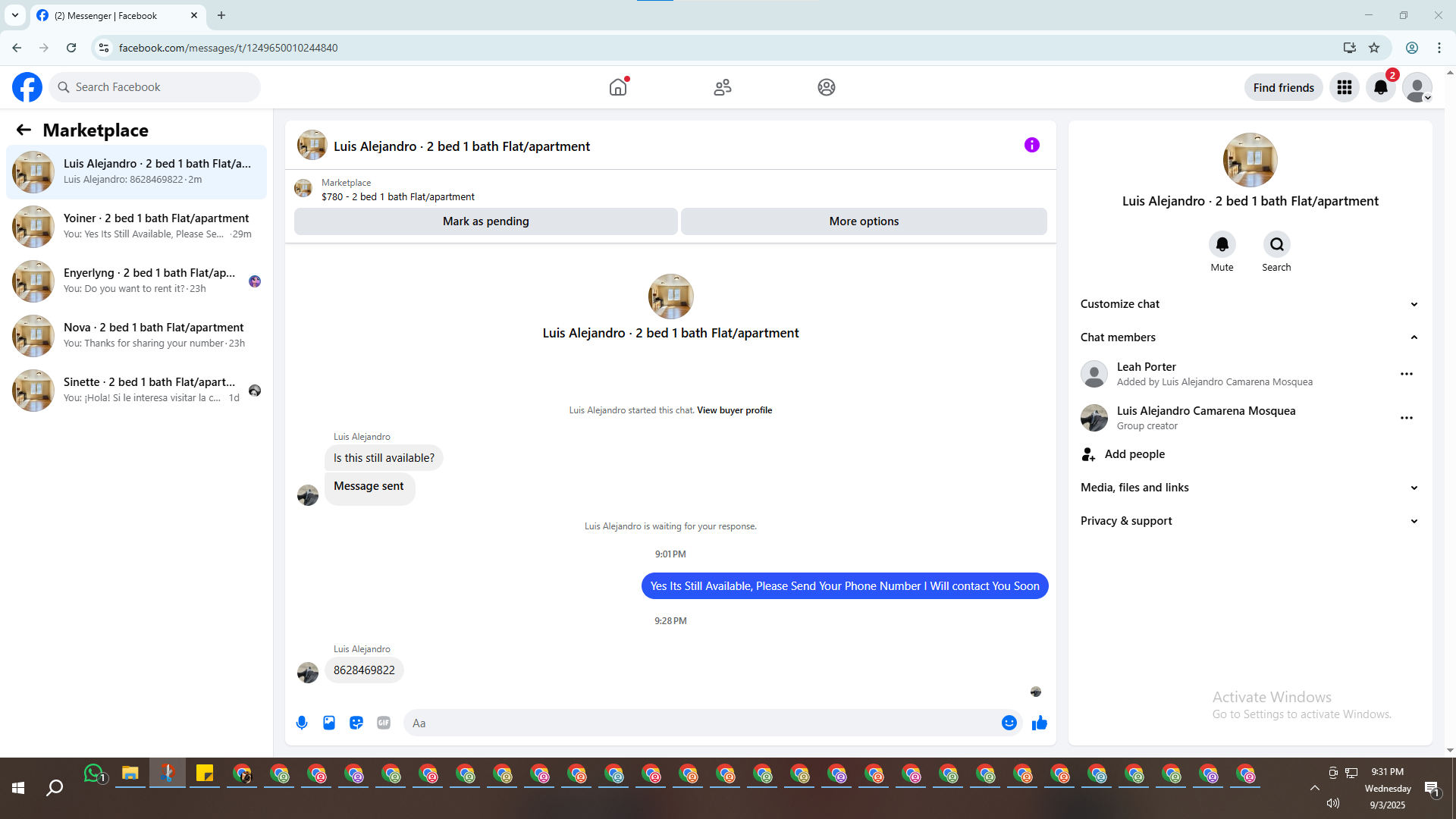The image size is (1456, 819).
Task: Open the notifications bell
Action: pyautogui.click(x=1381, y=87)
